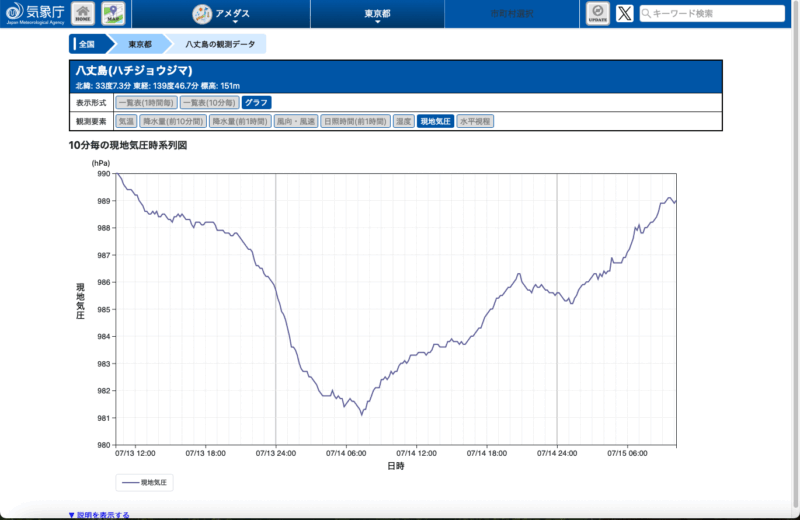Toggle the 現地気圧 legend entry
800x520 pixels.
(144, 482)
